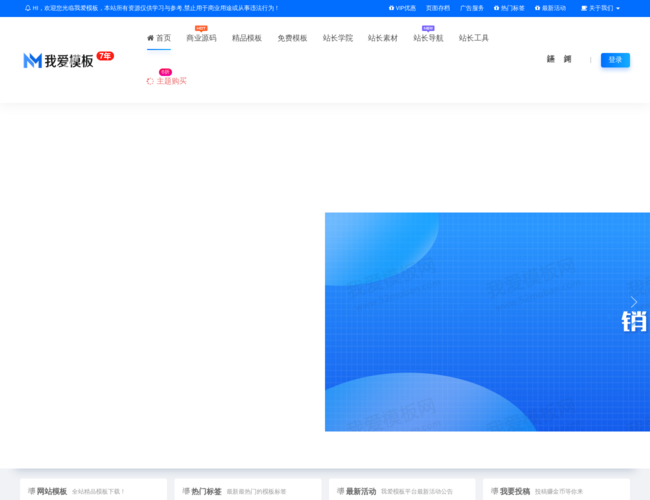Open the 站长学院 menu item
The image size is (650, 500).
coord(337,38)
